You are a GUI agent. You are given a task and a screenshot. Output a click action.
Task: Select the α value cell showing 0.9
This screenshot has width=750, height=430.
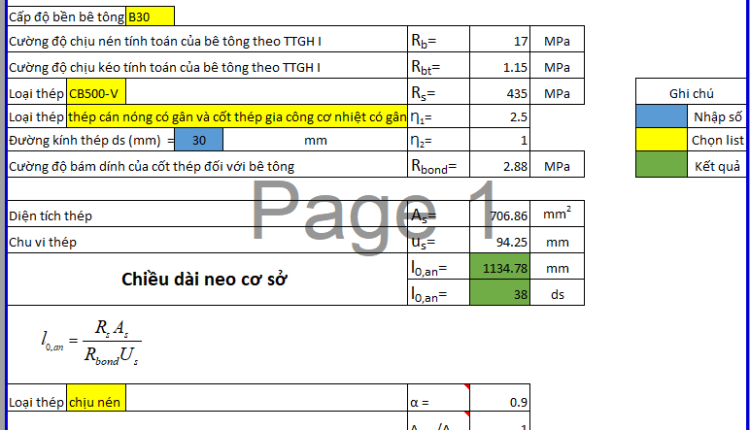click(x=501, y=402)
